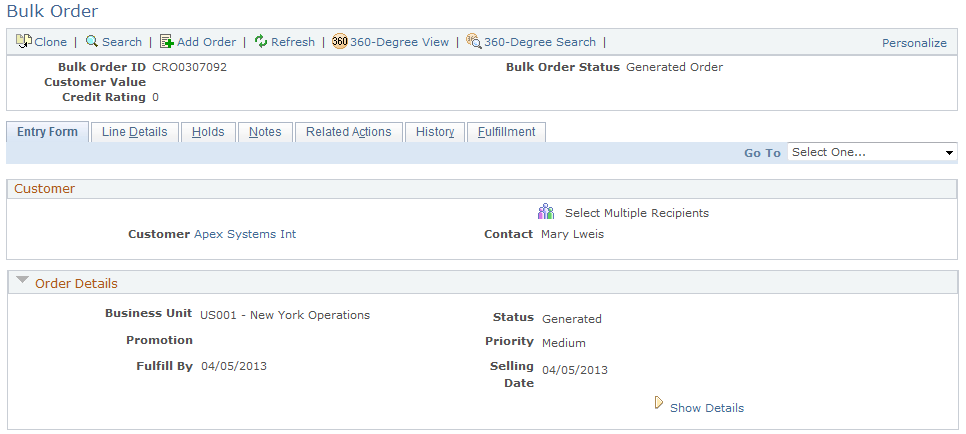Click the 360-Degree Search icon
The height and width of the screenshot is (434, 966).
474,42
